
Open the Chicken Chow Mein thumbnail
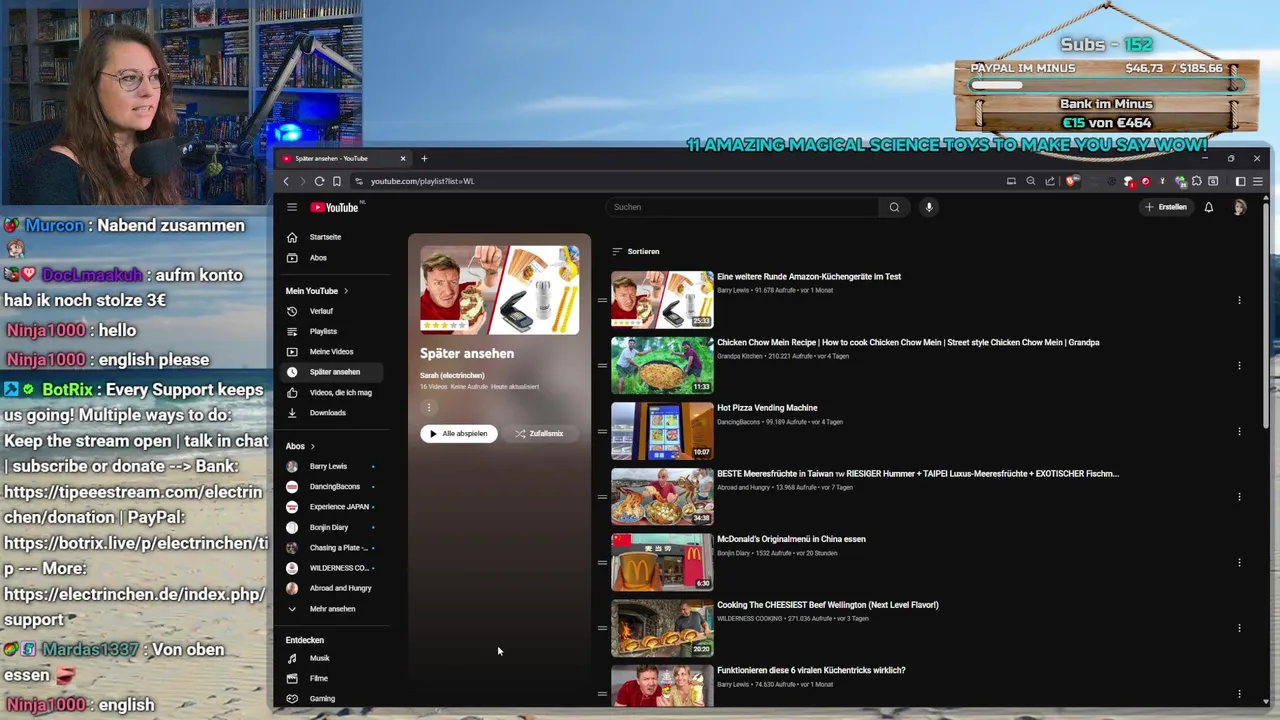[662, 365]
